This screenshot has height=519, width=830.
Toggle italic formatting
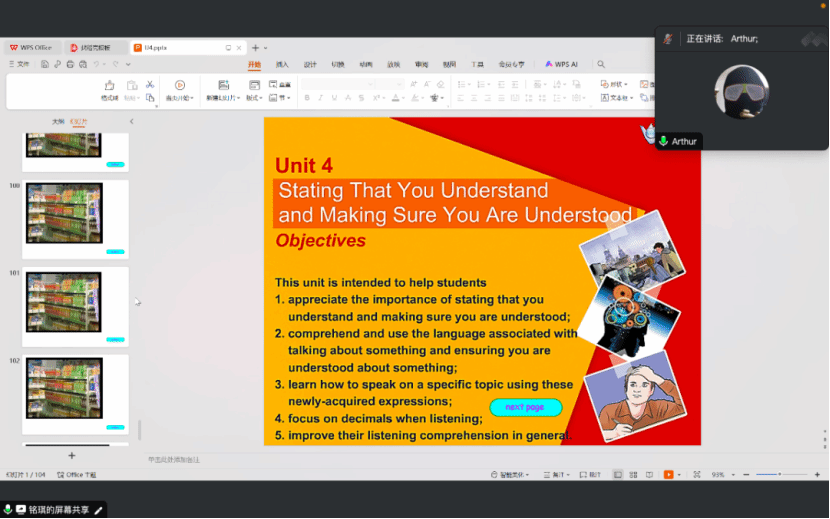320,98
